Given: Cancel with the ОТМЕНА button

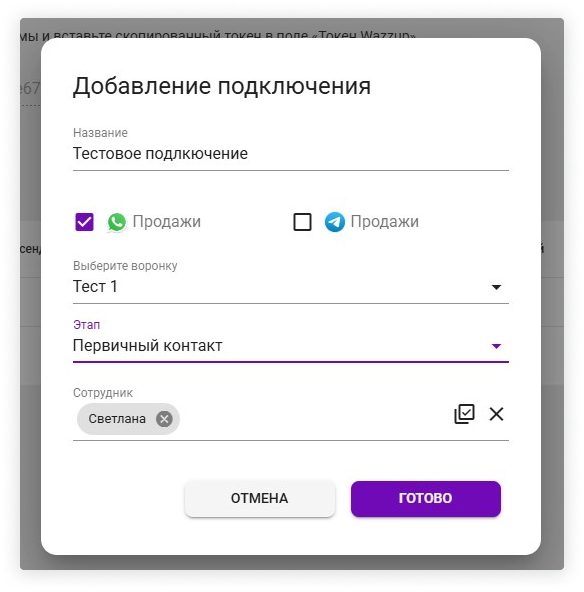Looking at the screenshot, I should coord(260,498).
